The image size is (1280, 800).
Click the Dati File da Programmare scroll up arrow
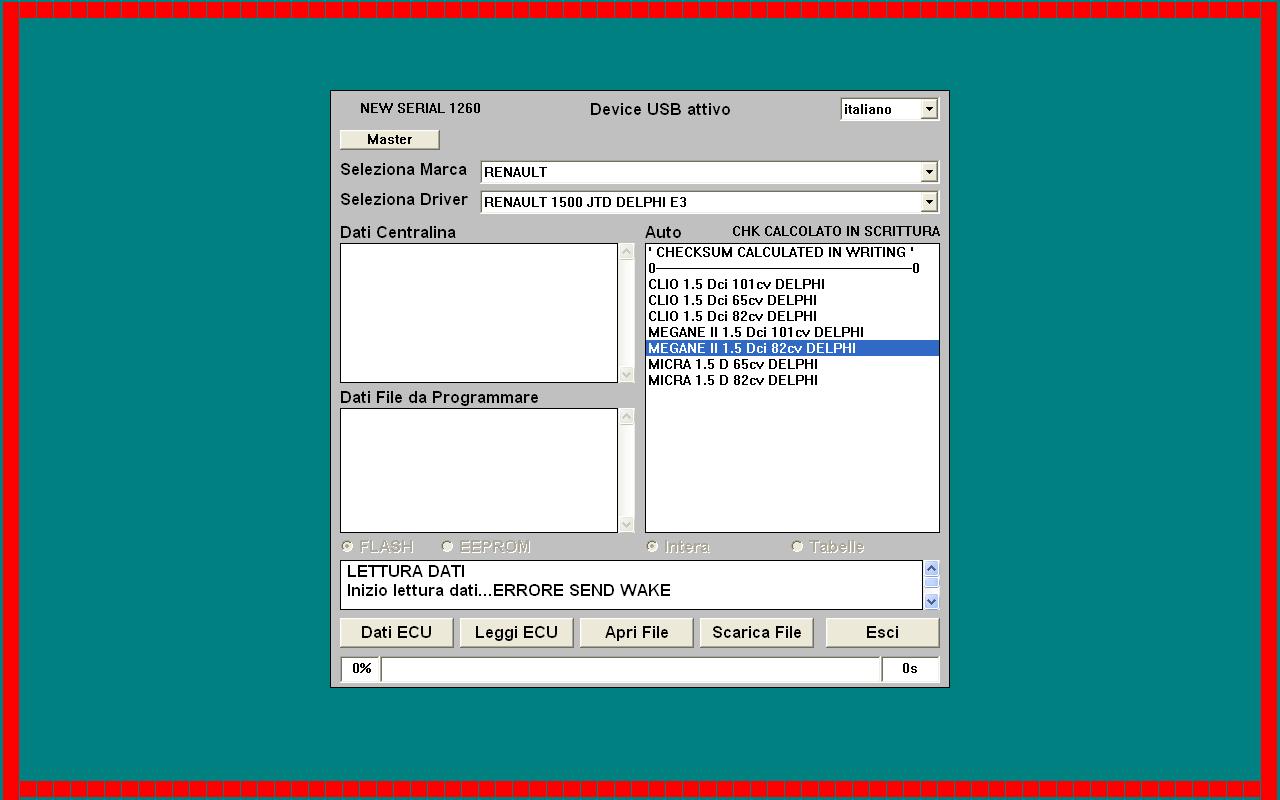(x=627, y=417)
